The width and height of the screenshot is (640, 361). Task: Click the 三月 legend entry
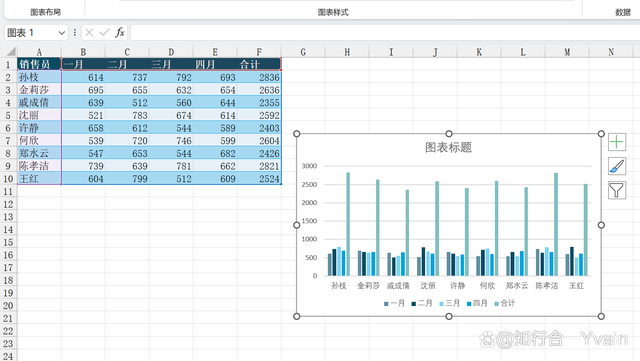tap(449, 303)
